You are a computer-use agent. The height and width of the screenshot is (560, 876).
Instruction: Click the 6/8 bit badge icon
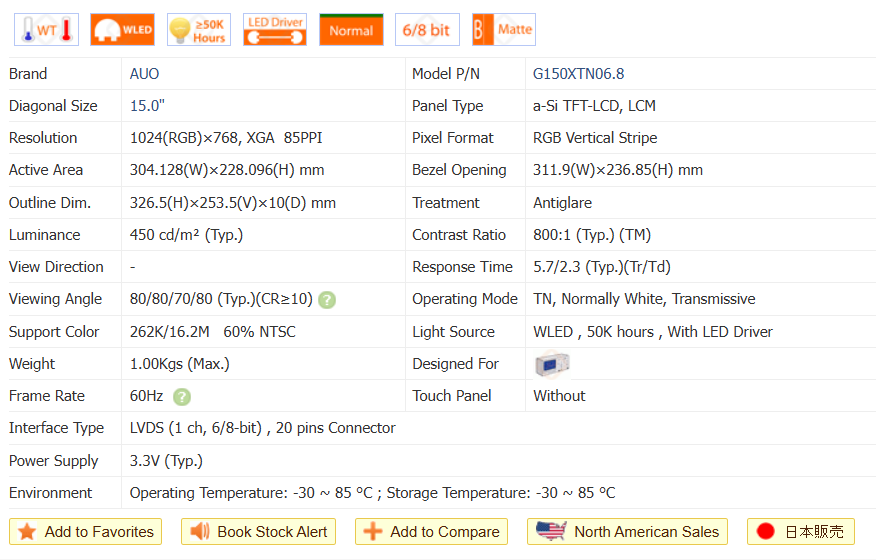click(x=427, y=30)
